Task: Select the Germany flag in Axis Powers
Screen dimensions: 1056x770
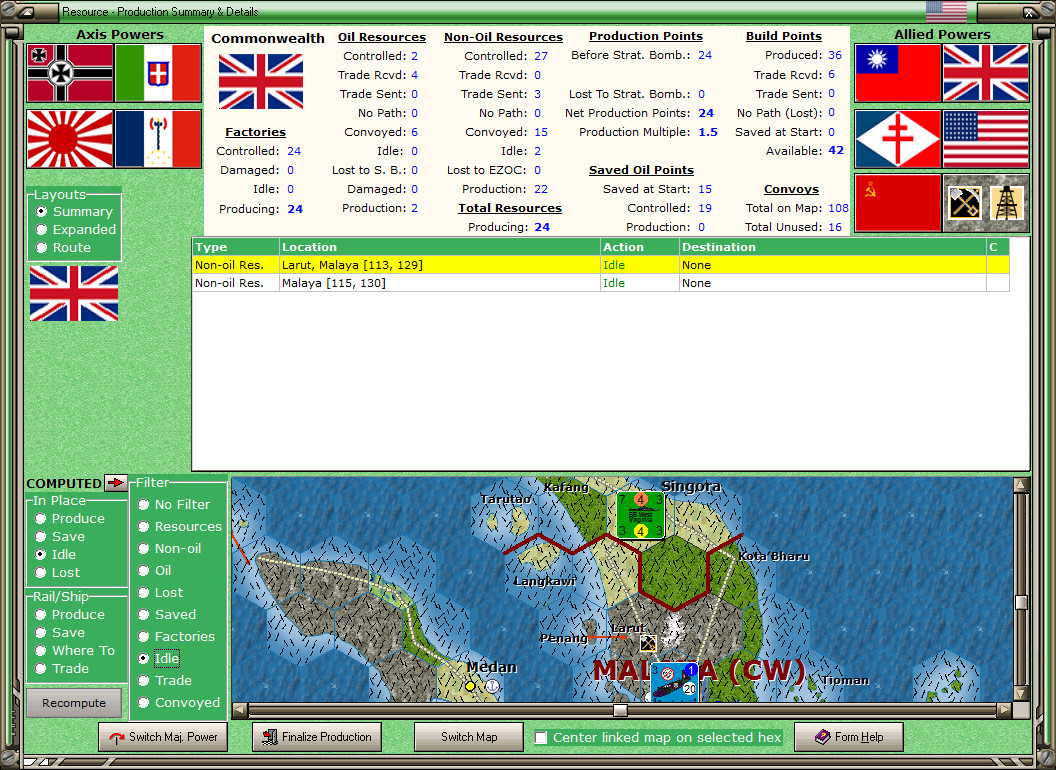Action: pos(70,73)
